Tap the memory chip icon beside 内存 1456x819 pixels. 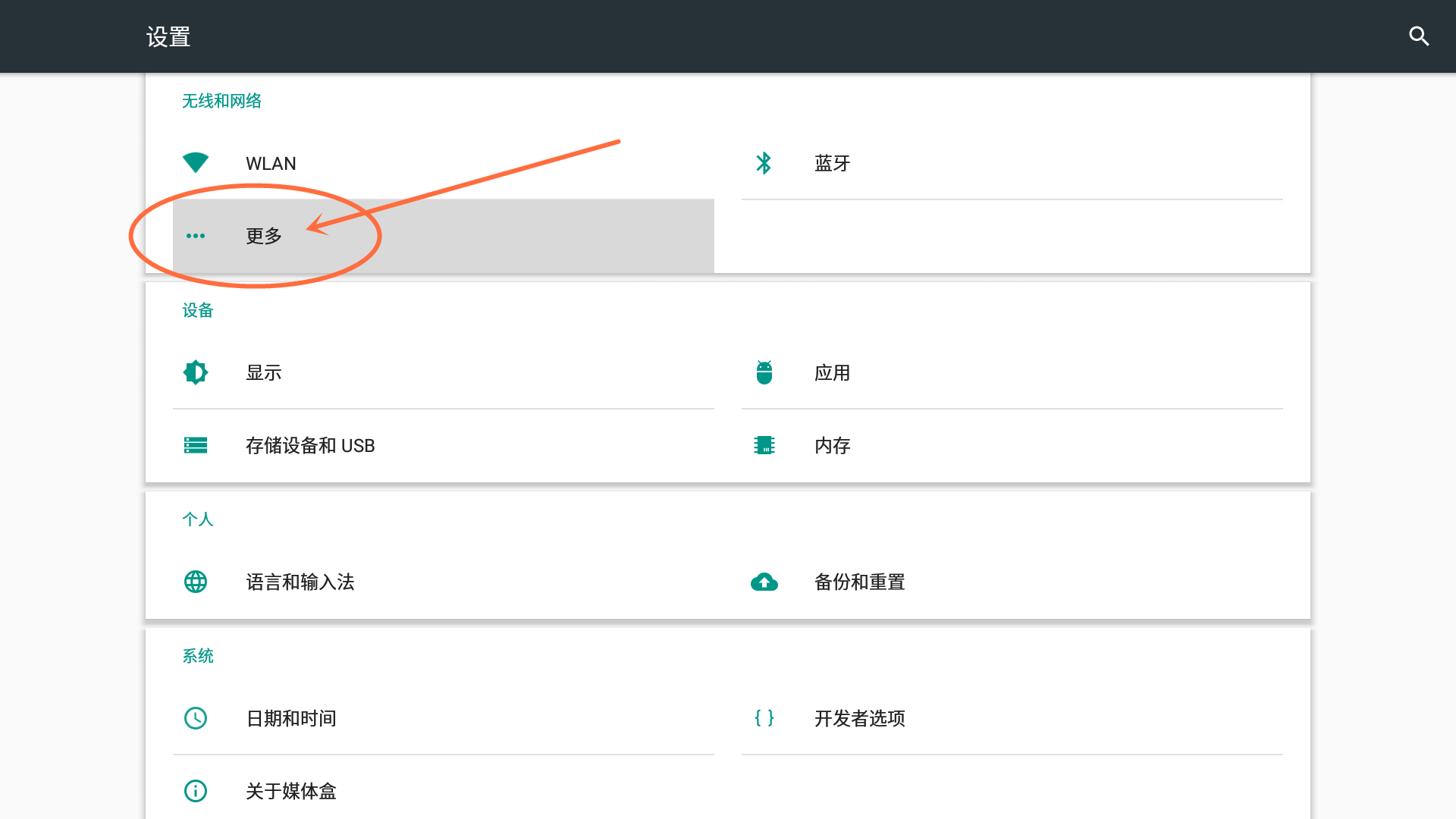(x=764, y=445)
